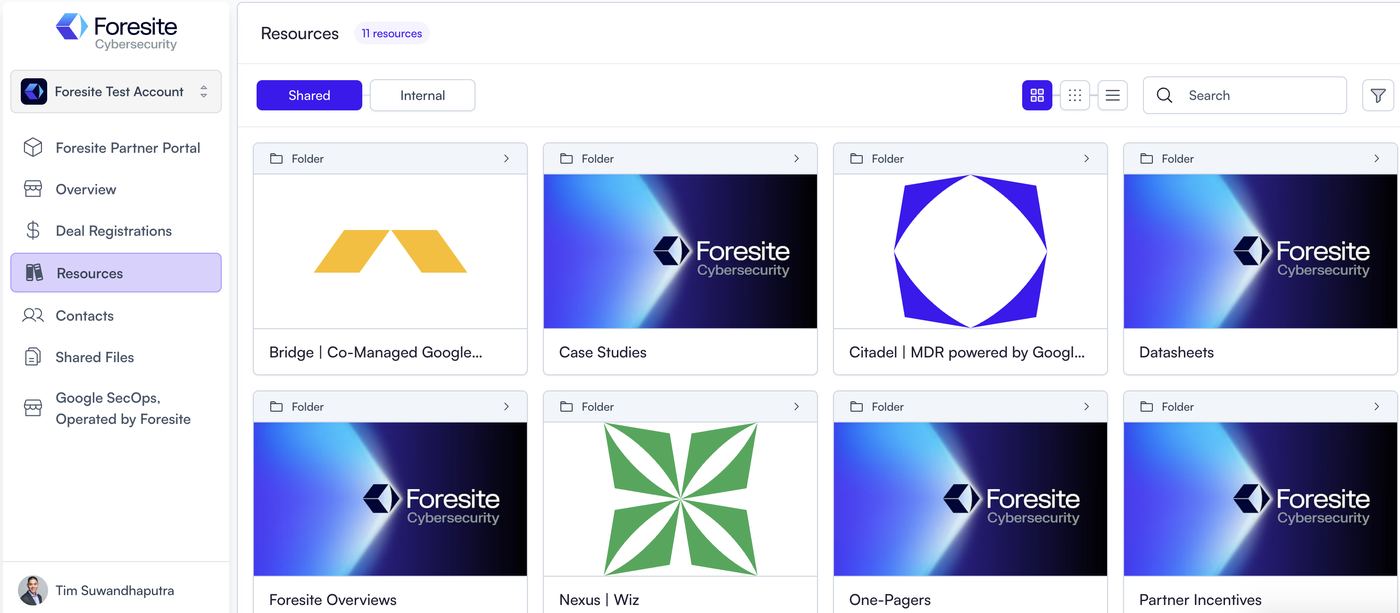The height and width of the screenshot is (613, 1400).
Task: Click the Foresite Partner Portal cube icon
Action: 33,148
